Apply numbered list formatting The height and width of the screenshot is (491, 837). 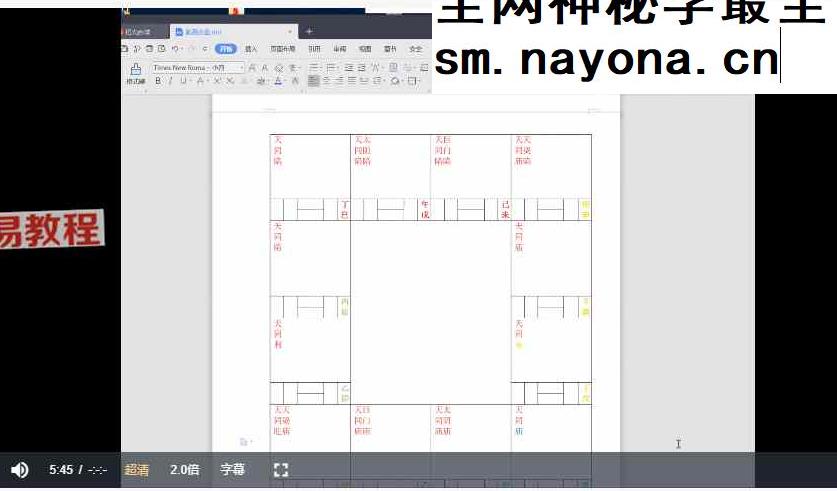pyautogui.click(x=331, y=68)
